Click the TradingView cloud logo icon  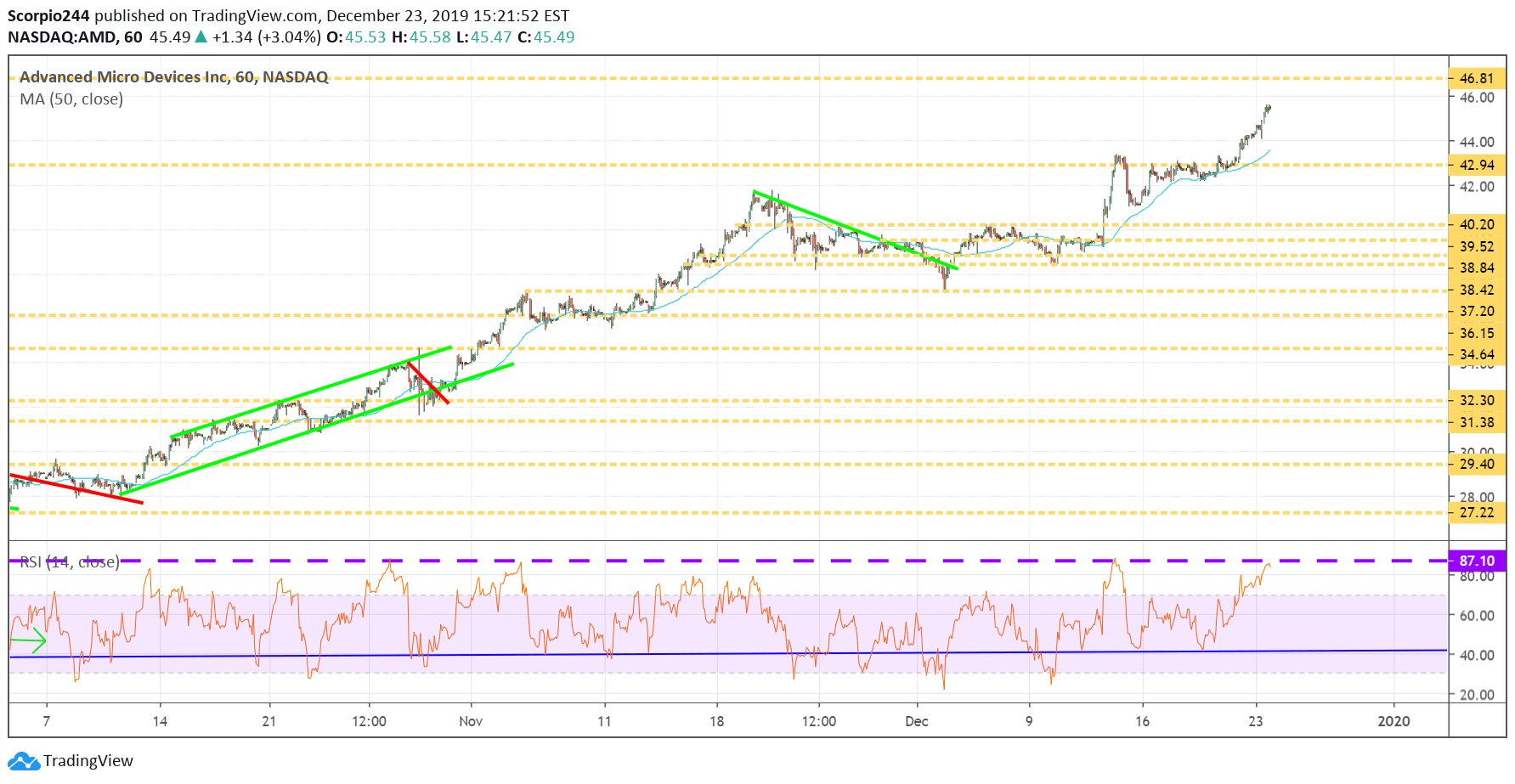(24, 761)
